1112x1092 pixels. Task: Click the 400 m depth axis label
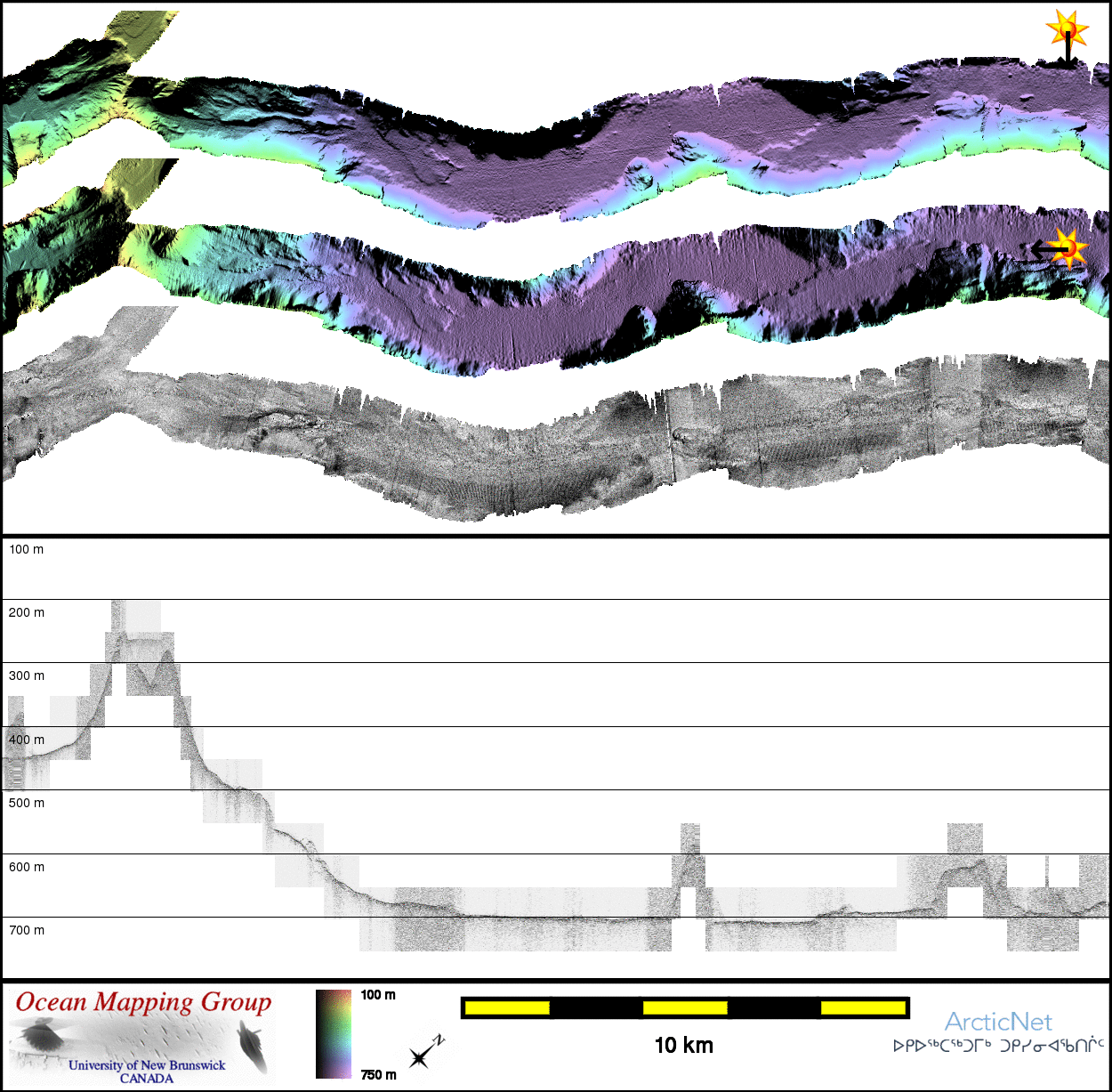[x=27, y=740]
